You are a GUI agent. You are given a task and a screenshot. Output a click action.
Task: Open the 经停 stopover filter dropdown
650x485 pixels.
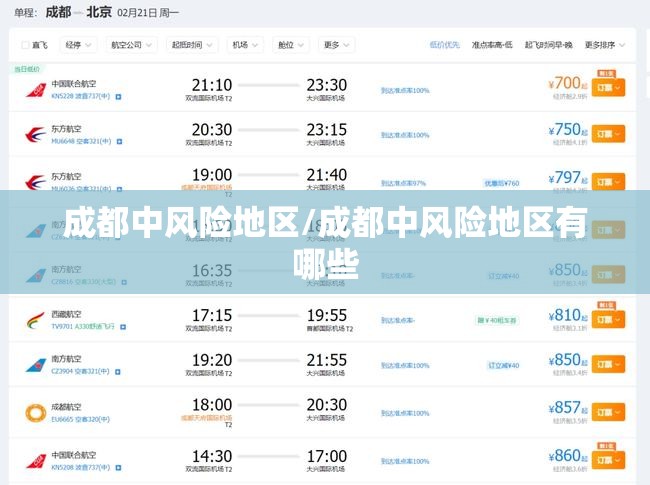tap(78, 45)
